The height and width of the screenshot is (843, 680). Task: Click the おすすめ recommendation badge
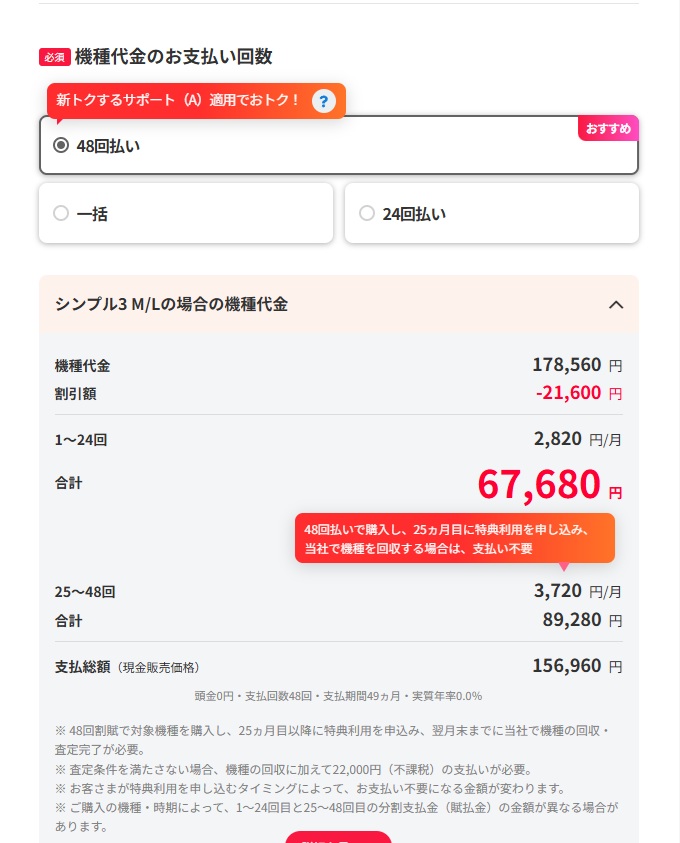coord(608,129)
